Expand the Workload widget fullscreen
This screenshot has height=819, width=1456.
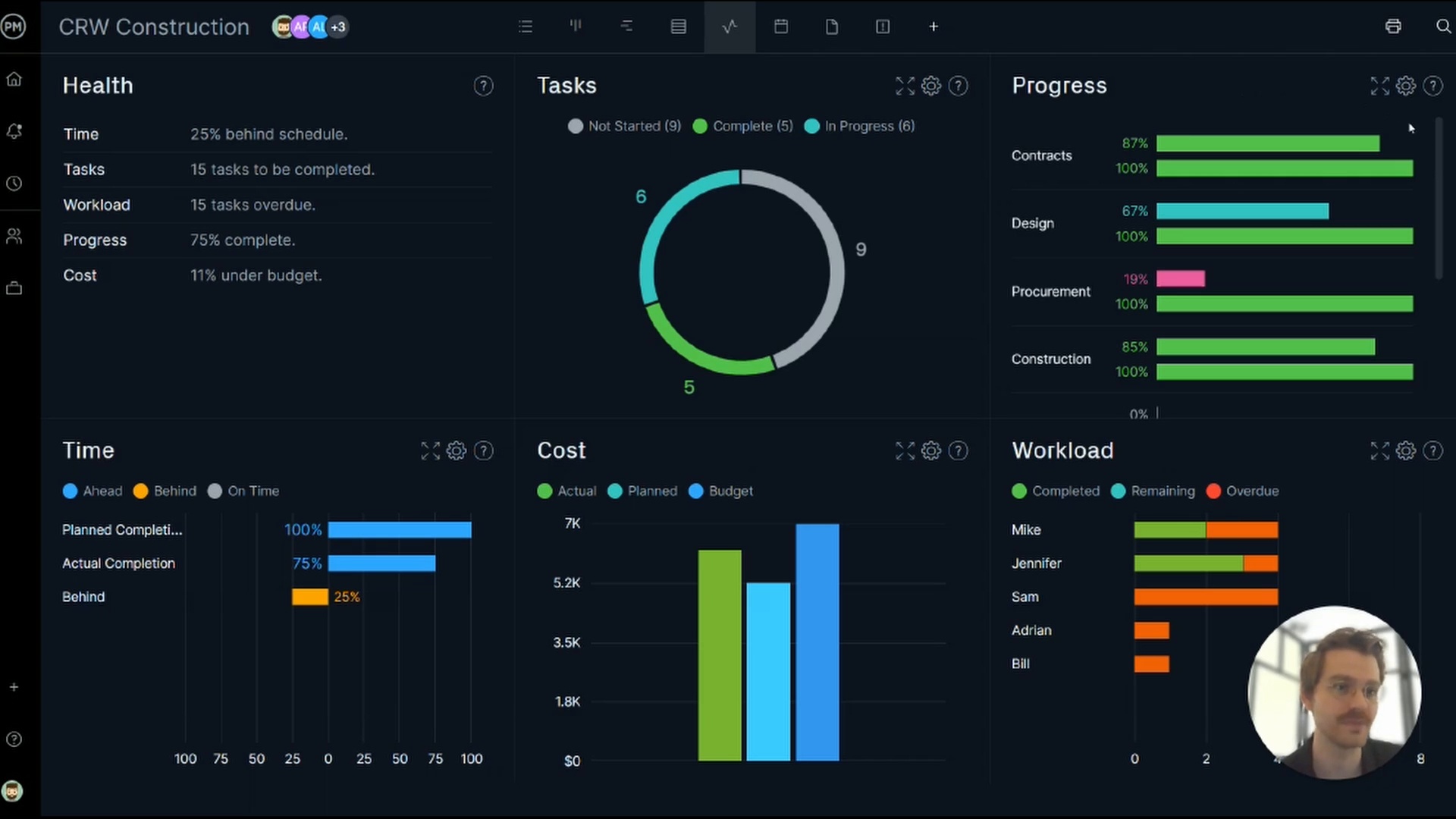tap(1380, 451)
